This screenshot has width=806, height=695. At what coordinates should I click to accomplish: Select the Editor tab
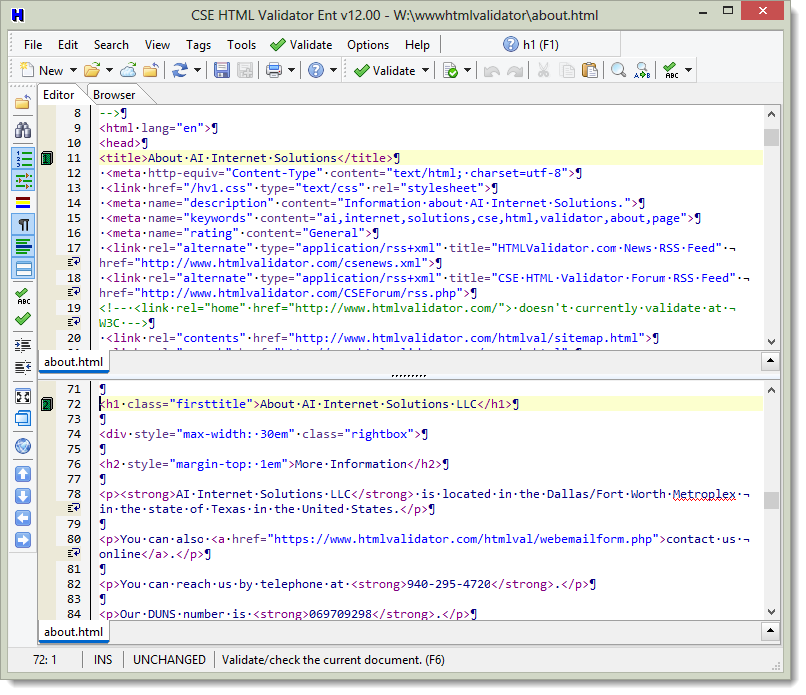click(x=59, y=95)
